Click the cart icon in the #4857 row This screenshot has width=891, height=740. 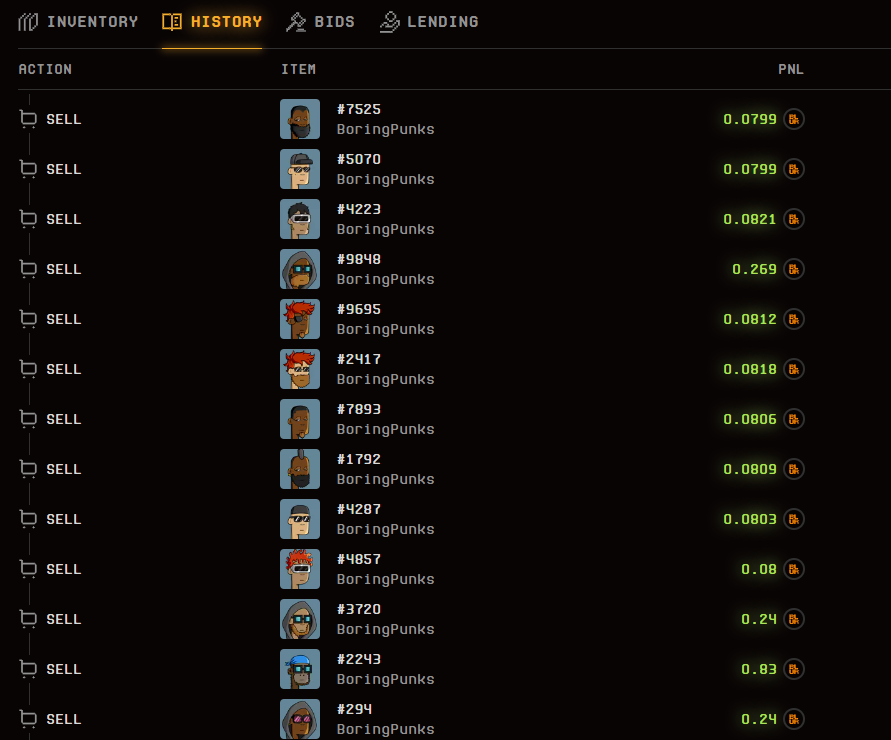click(28, 569)
